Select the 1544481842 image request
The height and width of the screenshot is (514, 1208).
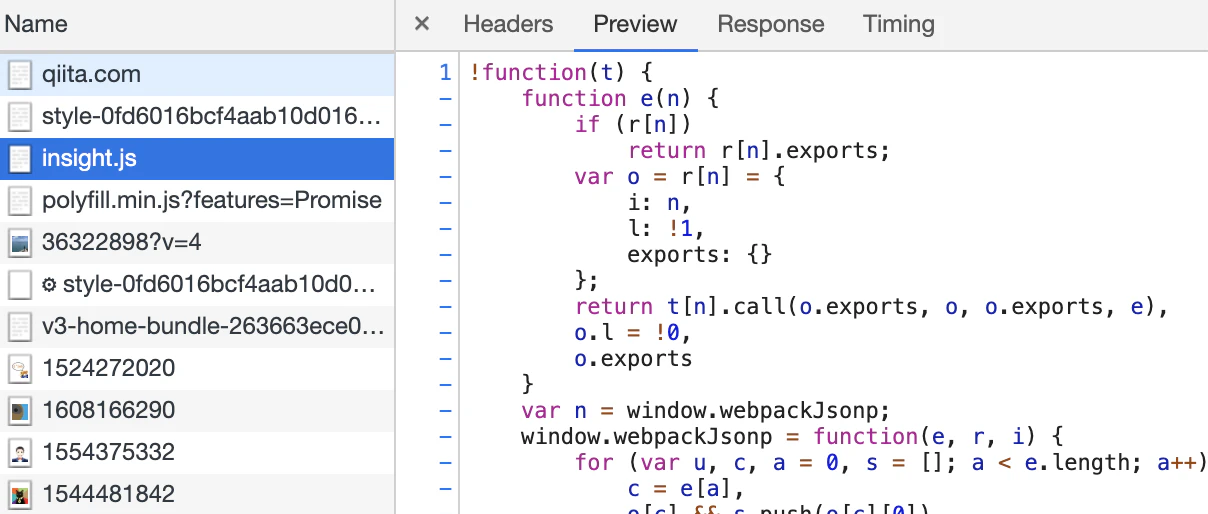pos(197,494)
